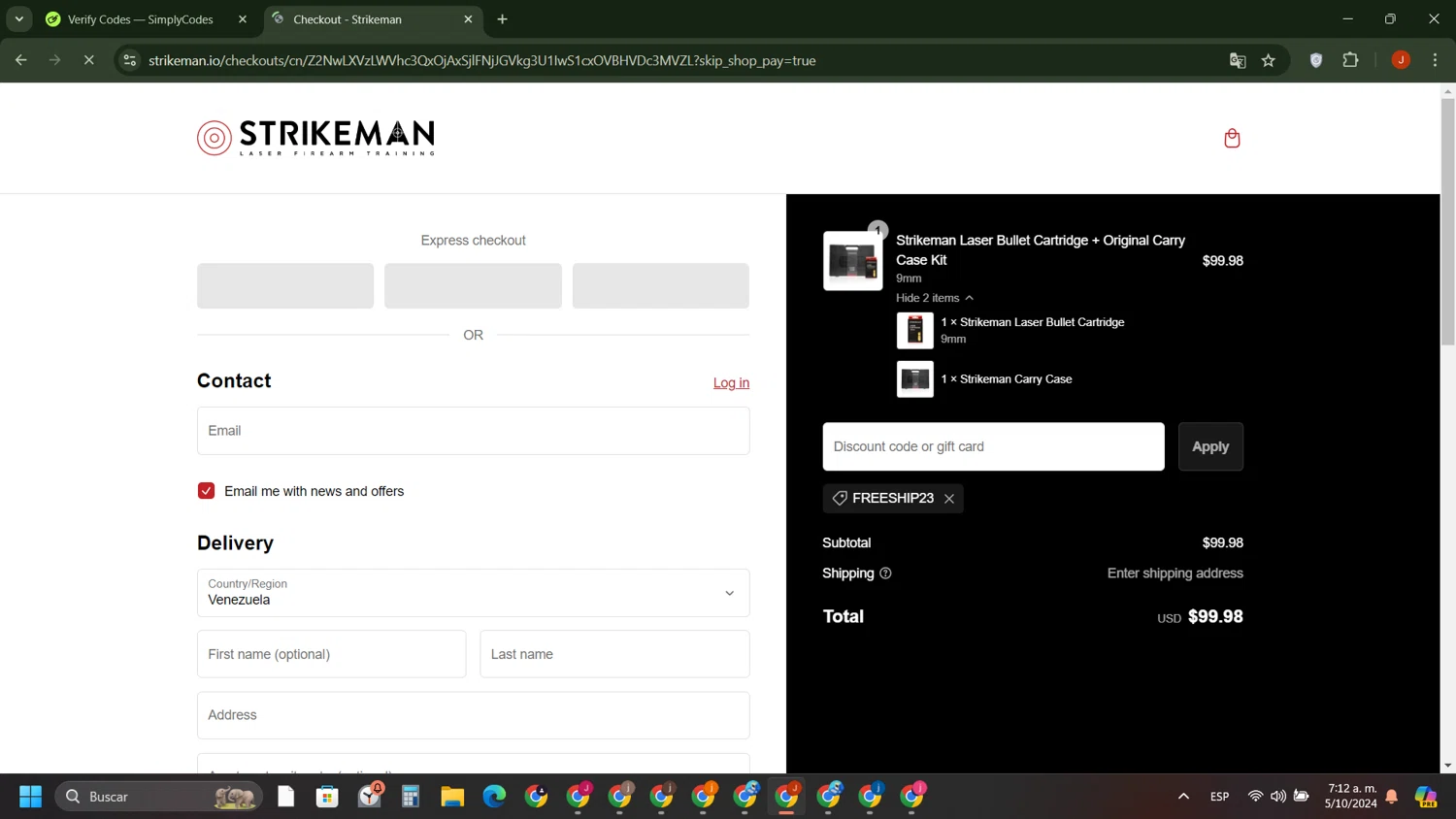Click the first express checkout button

(x=285, y=286)
